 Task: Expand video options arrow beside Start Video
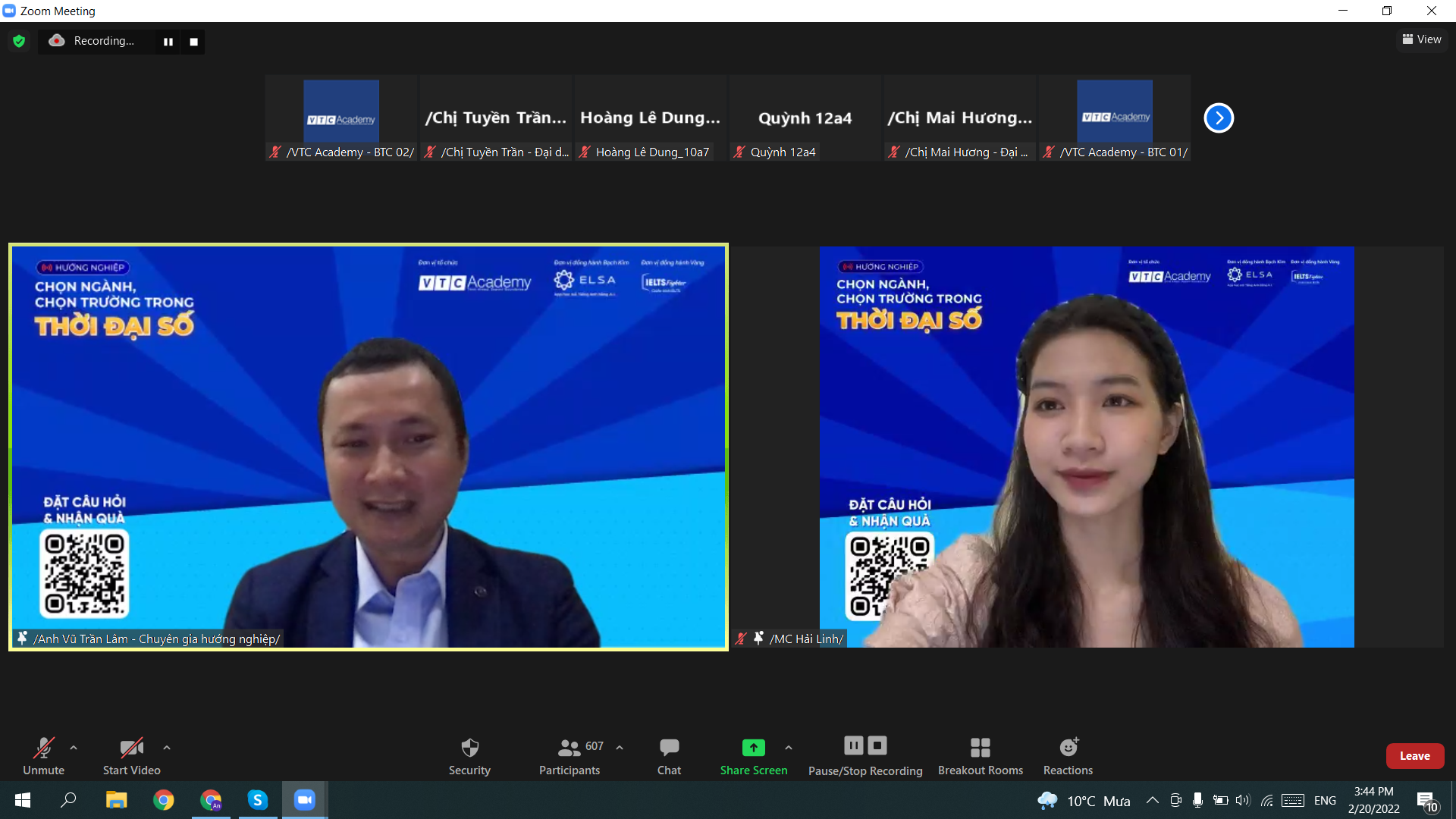(167, 748)
